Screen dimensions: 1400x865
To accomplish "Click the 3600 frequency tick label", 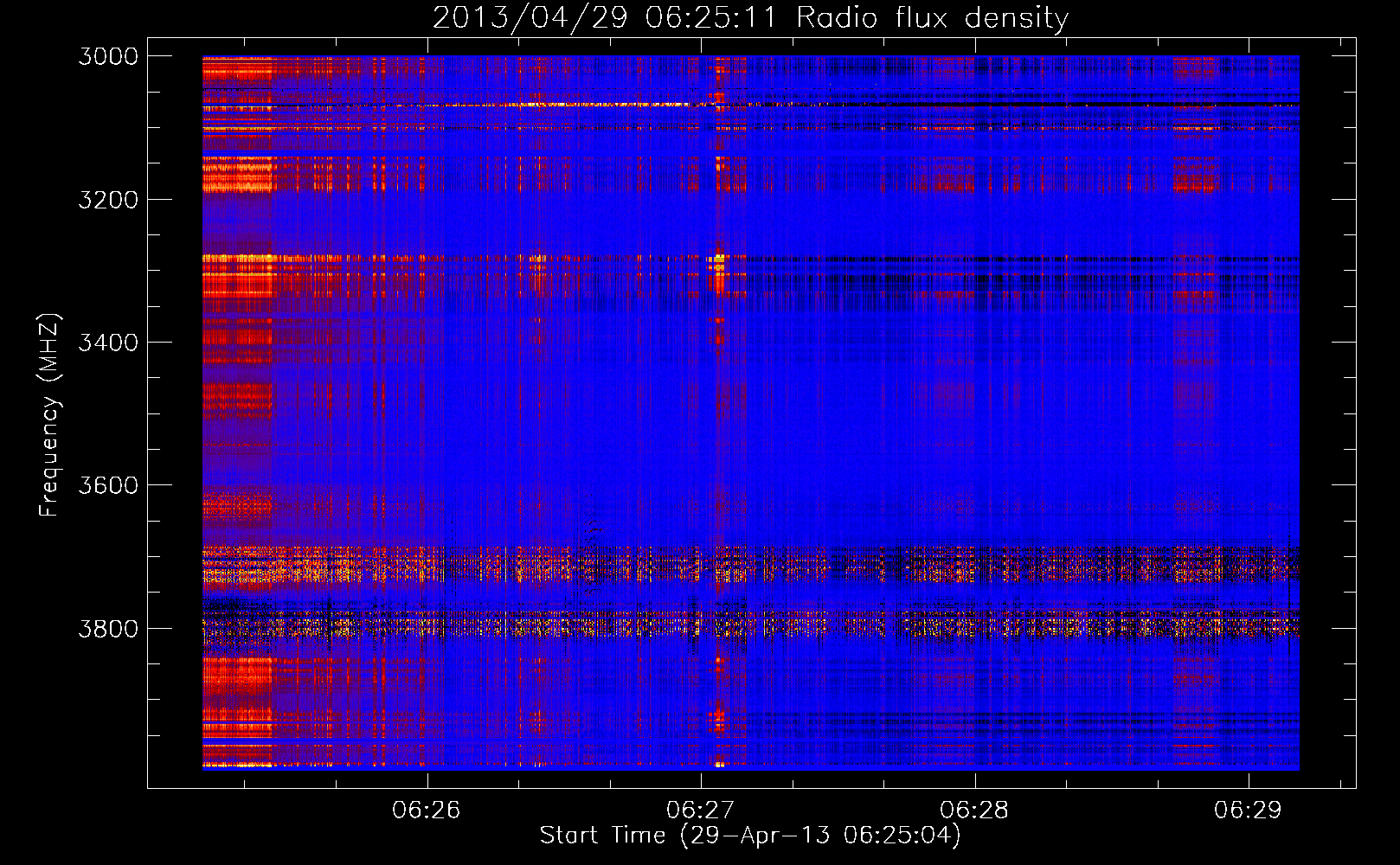I will [x=108, y=485].
